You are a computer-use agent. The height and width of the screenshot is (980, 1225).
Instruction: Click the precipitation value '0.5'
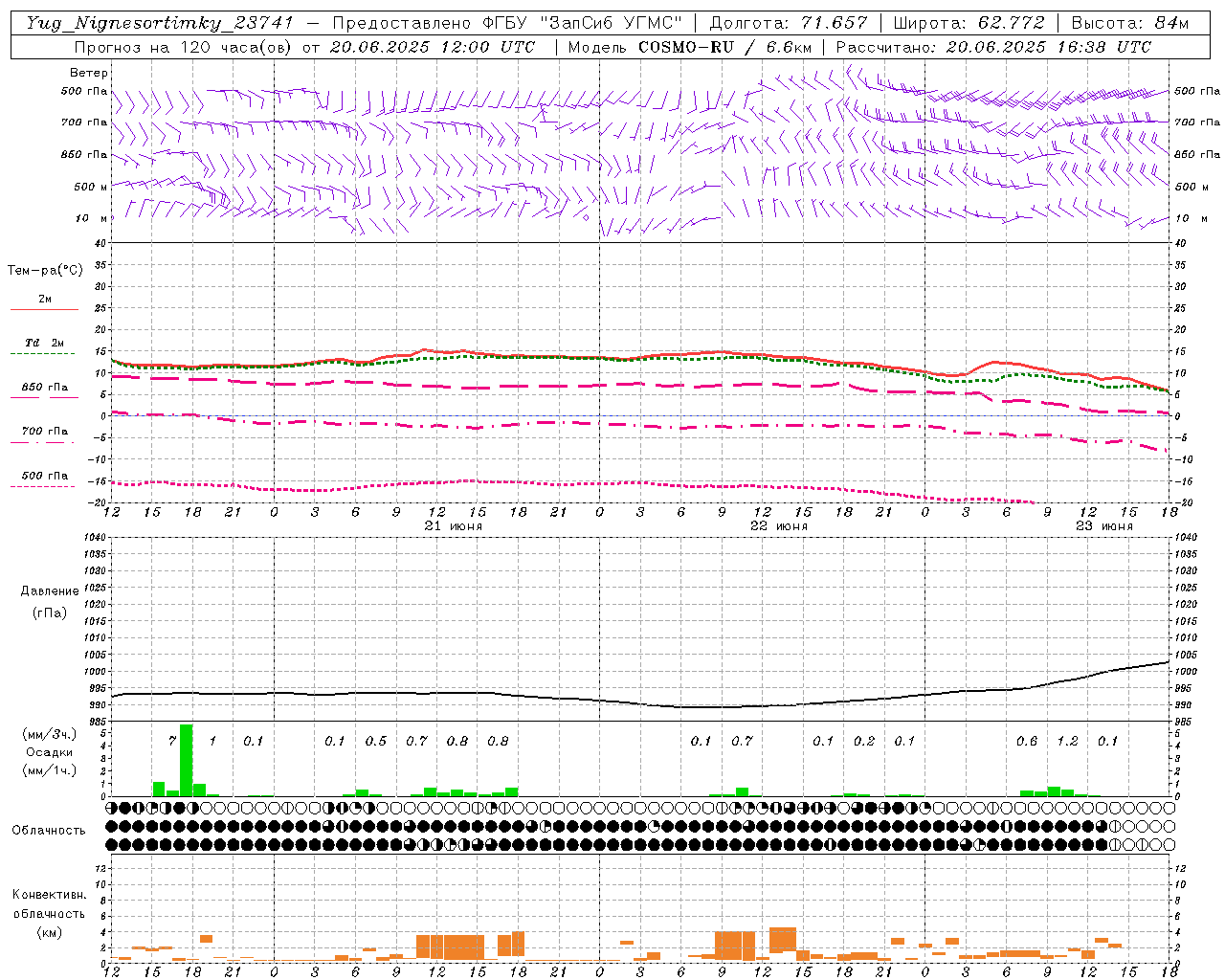[376, 741]
